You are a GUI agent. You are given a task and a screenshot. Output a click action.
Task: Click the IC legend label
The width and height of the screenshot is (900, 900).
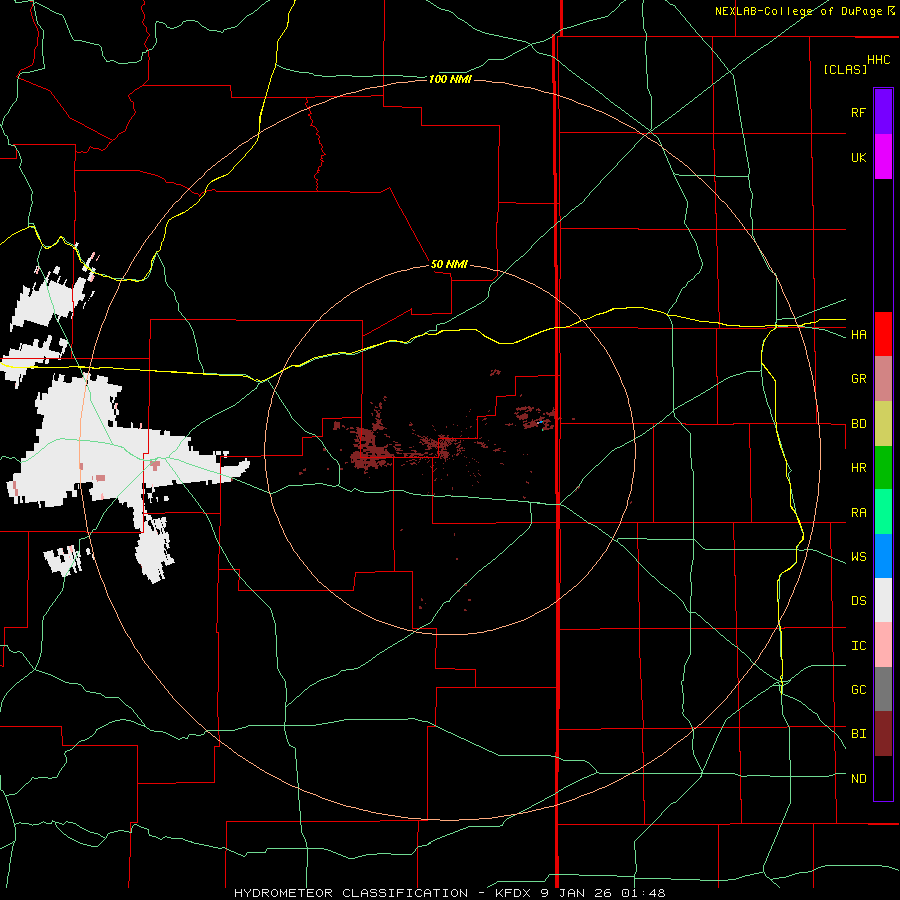pos(858,646)
